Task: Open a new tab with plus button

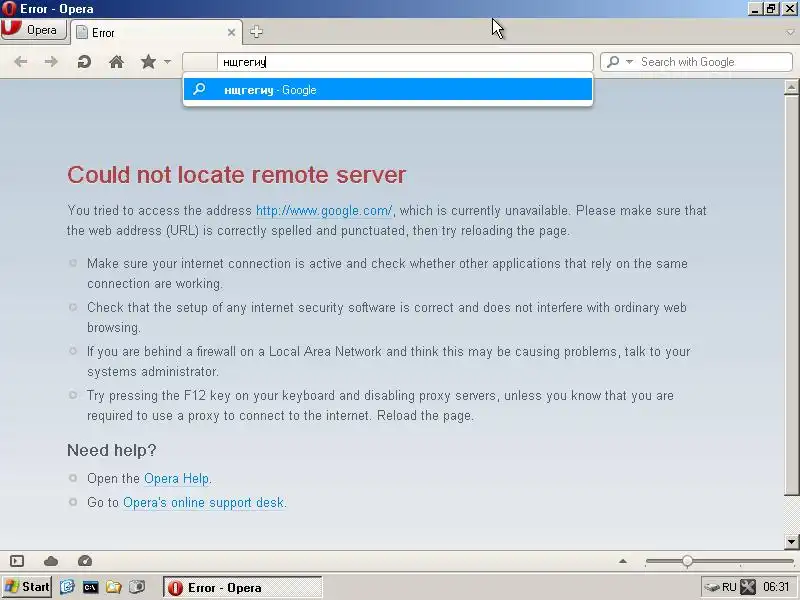Action: [x=256, y=32]
